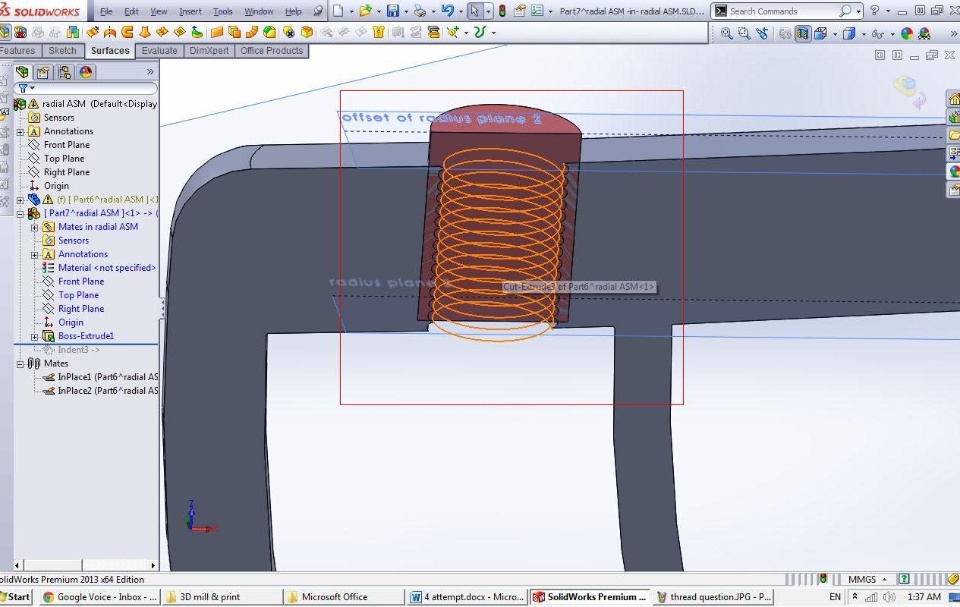Click the Display Style cube icon

click(x=849, y=33)
